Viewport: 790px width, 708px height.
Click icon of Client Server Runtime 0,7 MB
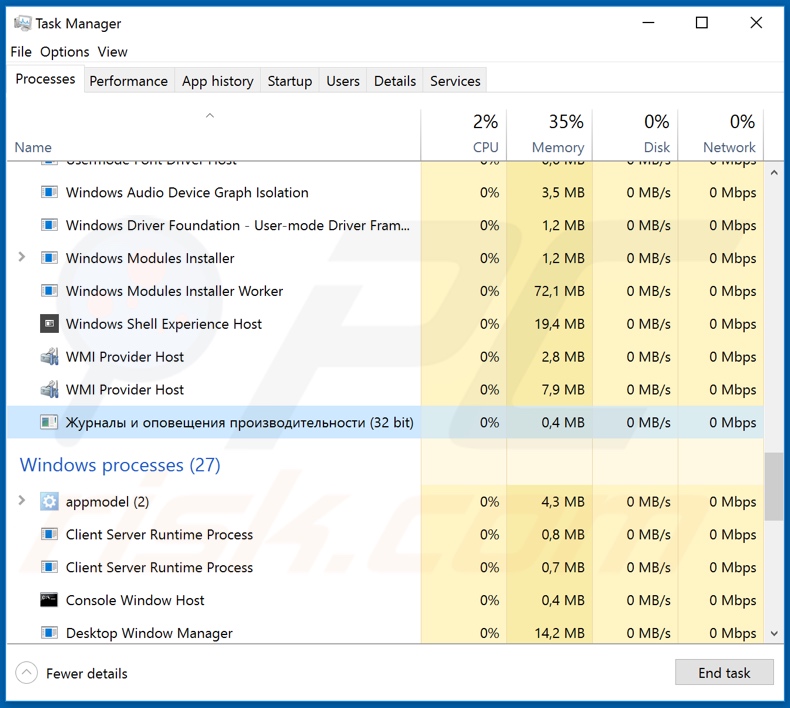pyautogui.click(x=49, y=567)
